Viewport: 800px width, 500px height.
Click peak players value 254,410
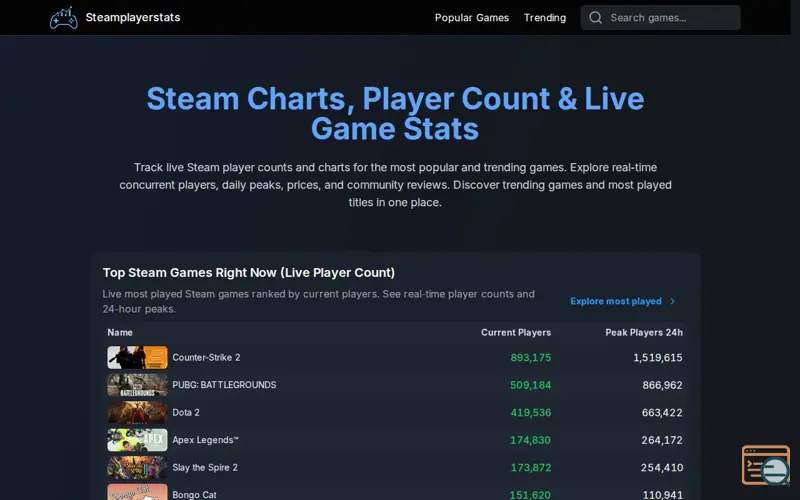[x=662, y=468]
